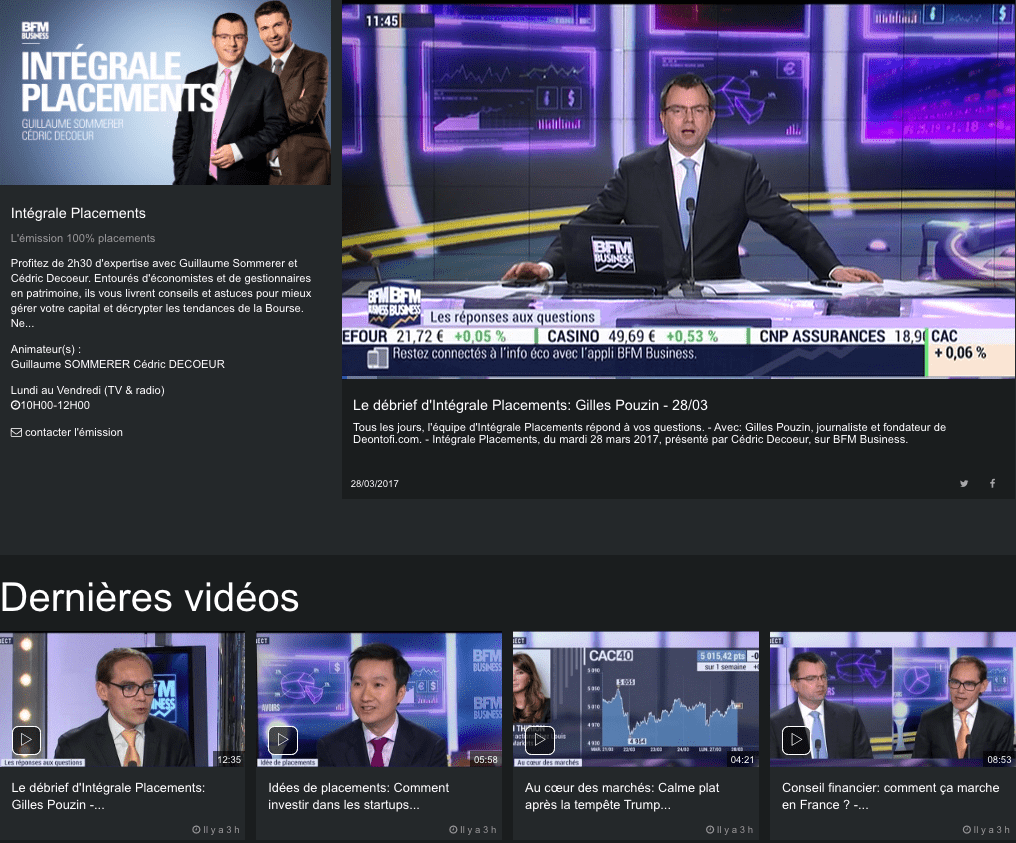Click the 04:21 duration badge

coord(743,759)
